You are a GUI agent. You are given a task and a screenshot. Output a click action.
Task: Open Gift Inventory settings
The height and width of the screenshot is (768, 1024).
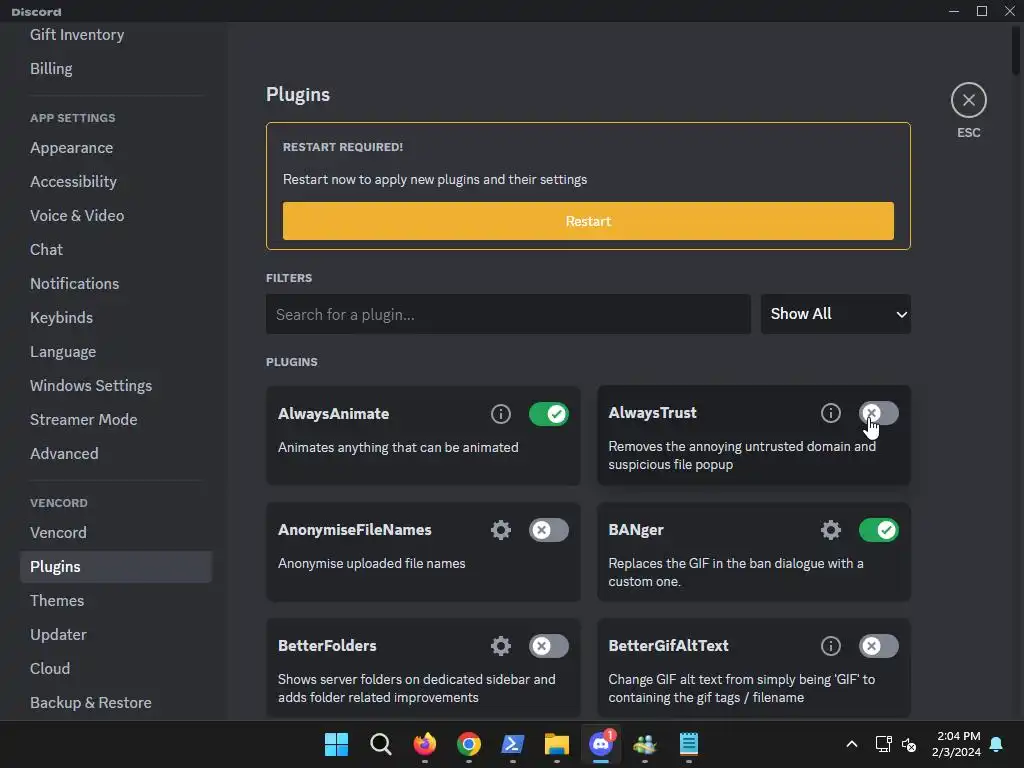pyautogui.click(x=77, y=35)
